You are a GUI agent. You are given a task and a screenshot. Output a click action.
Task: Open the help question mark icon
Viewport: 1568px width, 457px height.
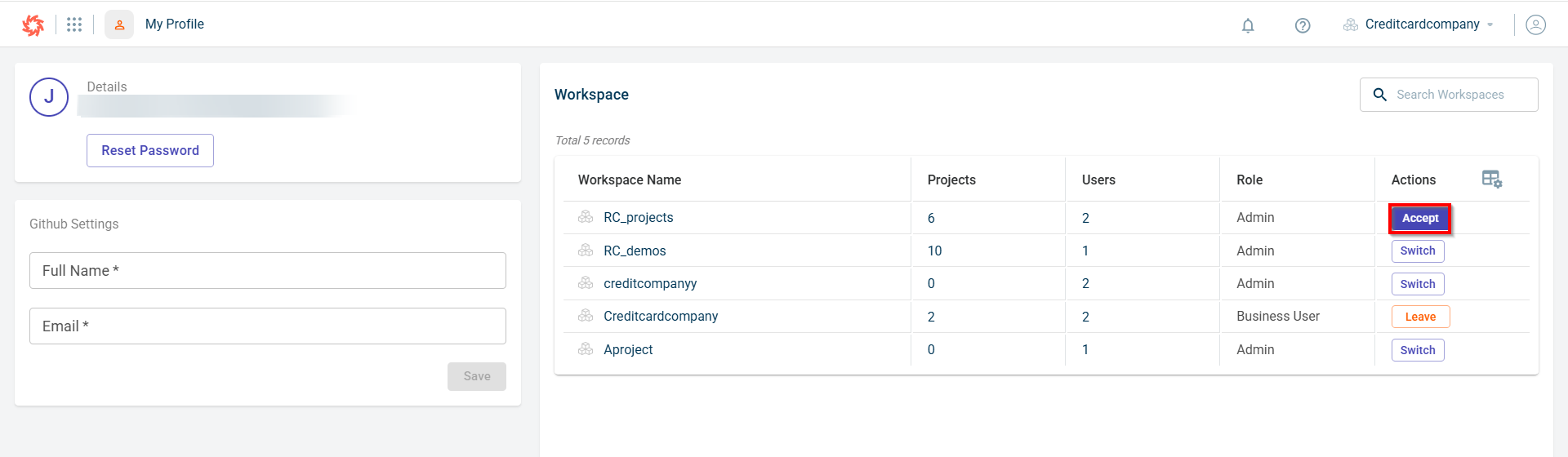point(1303,25)
